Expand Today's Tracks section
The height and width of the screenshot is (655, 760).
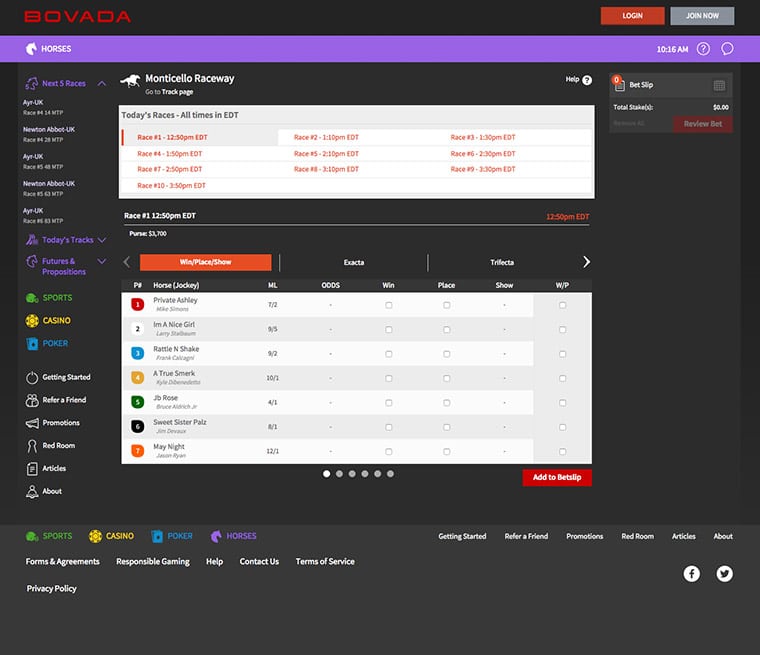click(102, 240)
